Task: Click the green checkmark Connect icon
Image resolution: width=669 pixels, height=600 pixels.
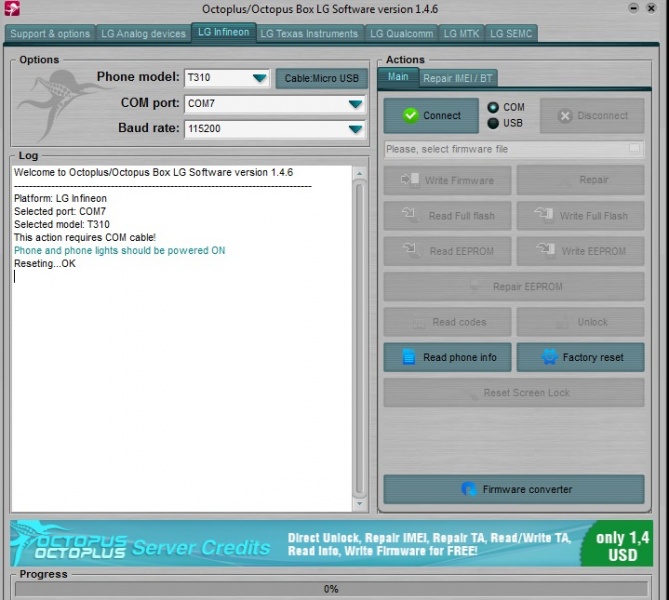Action: (x=410, y=115)
